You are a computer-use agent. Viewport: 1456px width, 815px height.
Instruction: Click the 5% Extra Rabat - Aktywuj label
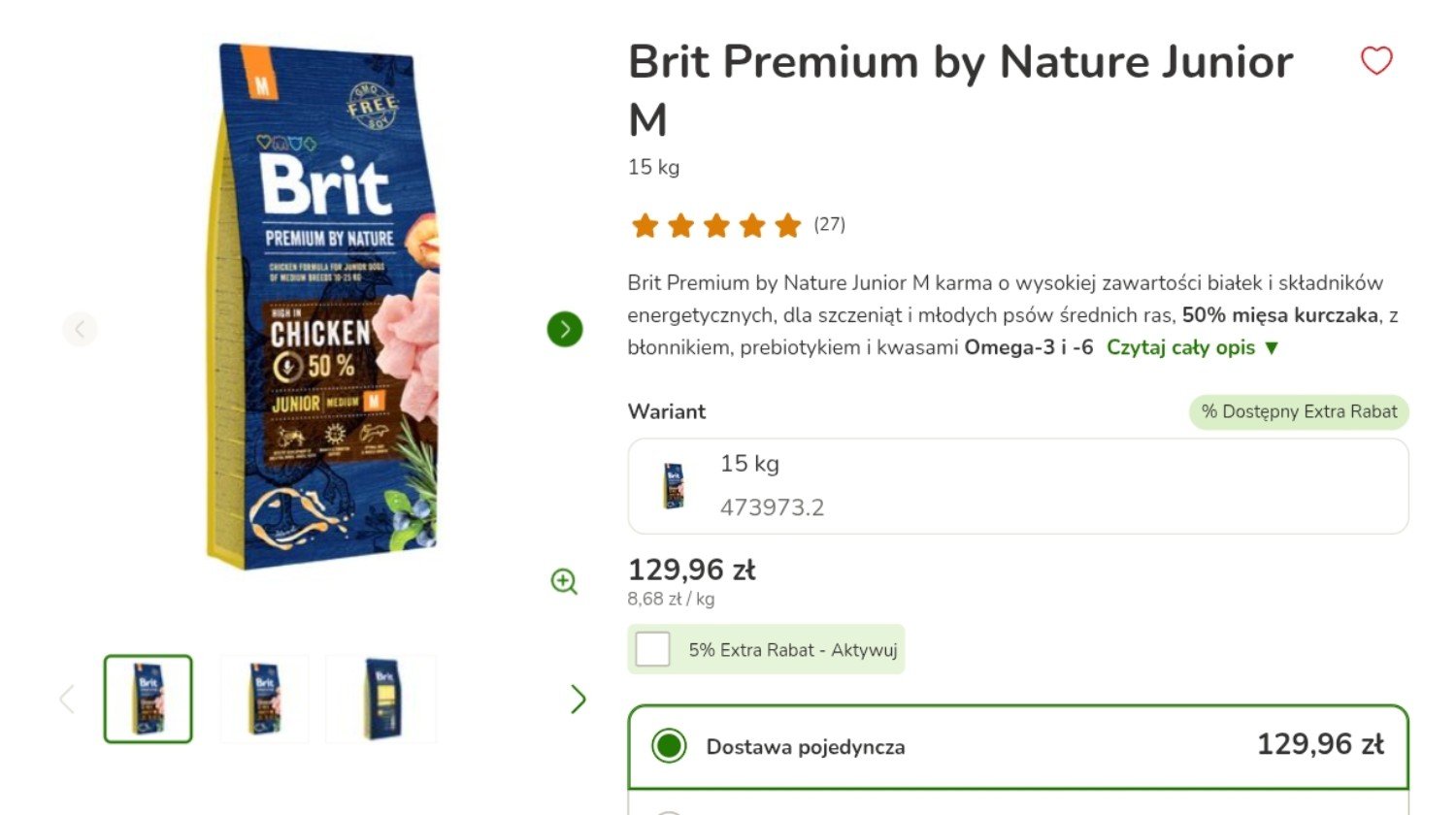click(793, 650)
